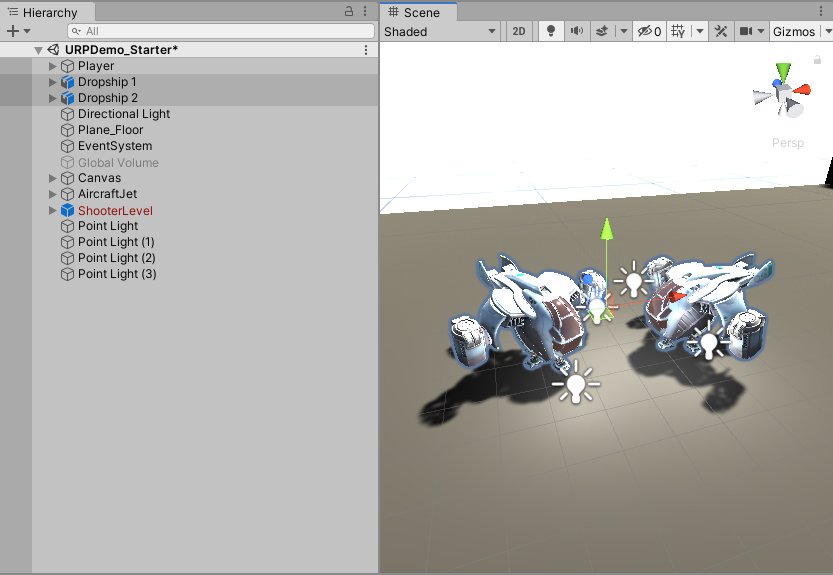Toggle scene lighting with the lightbulb icon
The width and height of the screenshot is (833, 575).
551,31
